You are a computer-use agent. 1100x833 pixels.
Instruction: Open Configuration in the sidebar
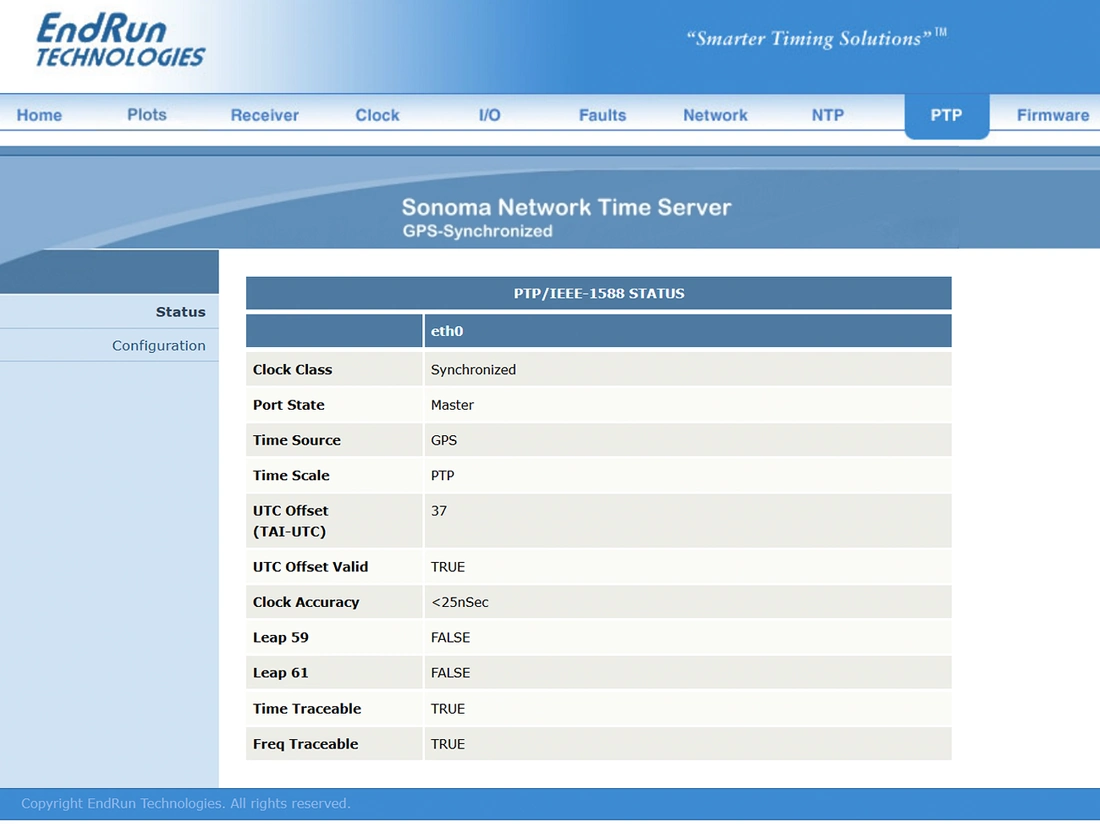point(159,345)
